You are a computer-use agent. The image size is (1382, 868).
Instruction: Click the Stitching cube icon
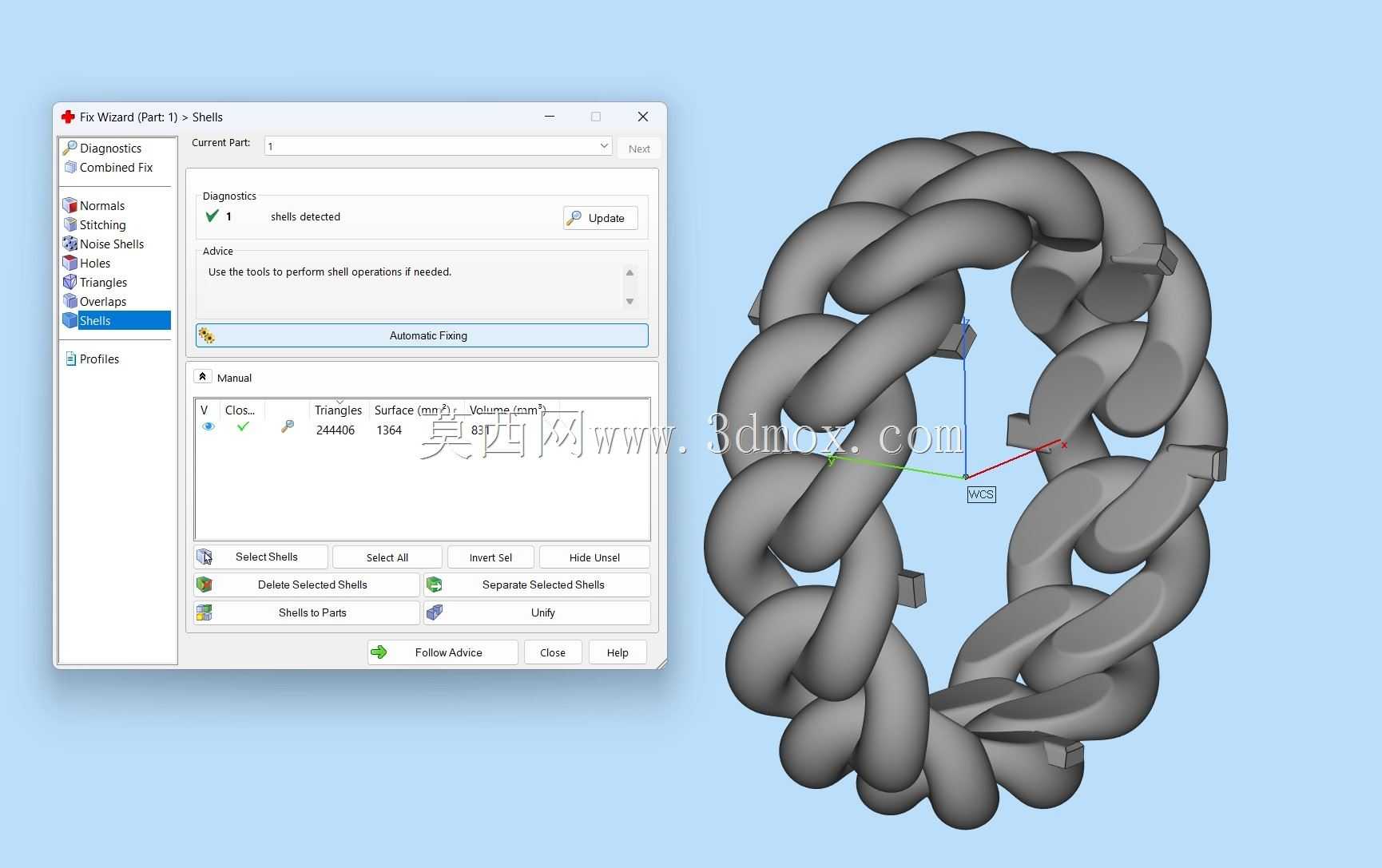70,224
